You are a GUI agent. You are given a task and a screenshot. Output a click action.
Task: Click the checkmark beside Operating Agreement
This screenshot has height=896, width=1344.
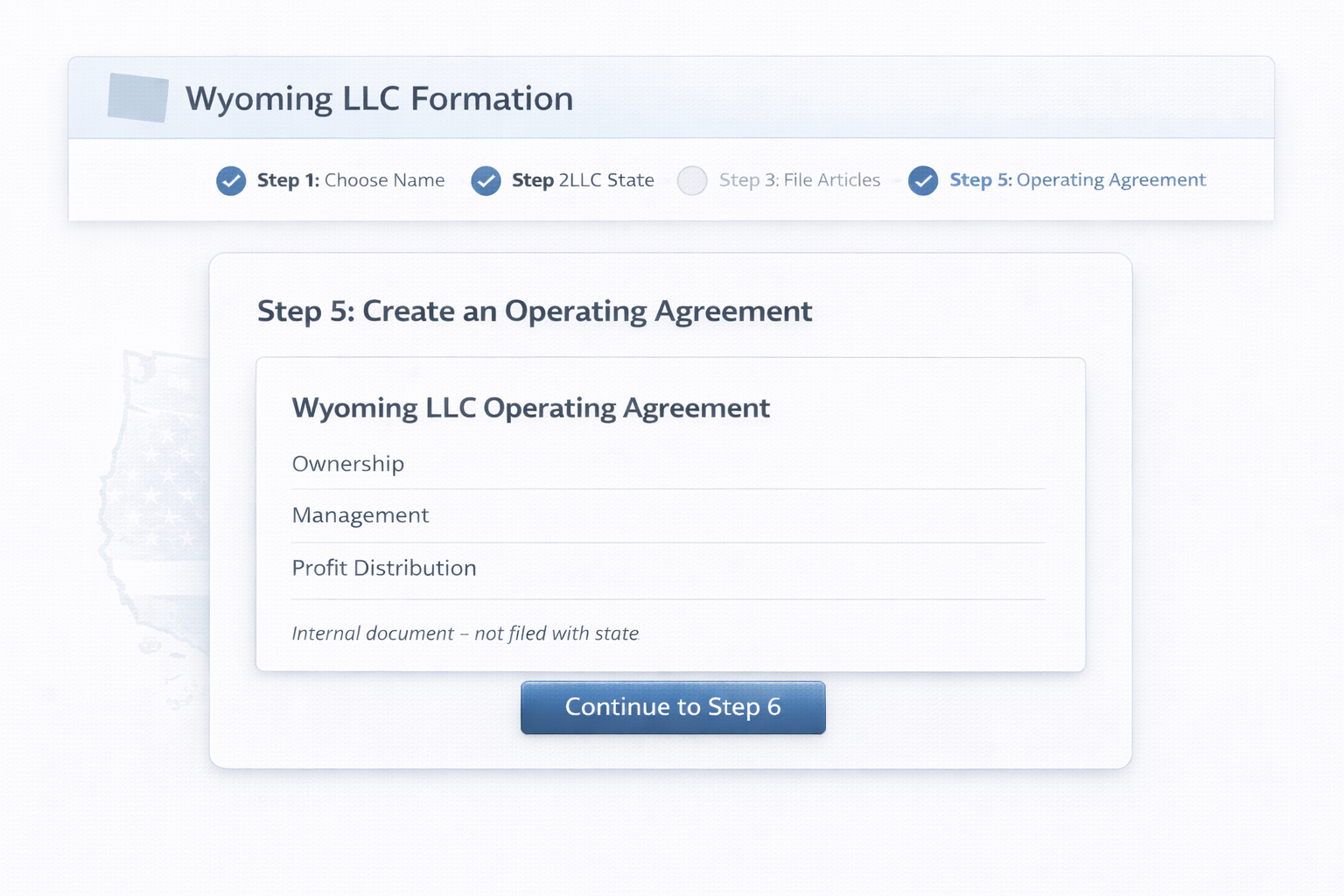[x=923, y=180]
